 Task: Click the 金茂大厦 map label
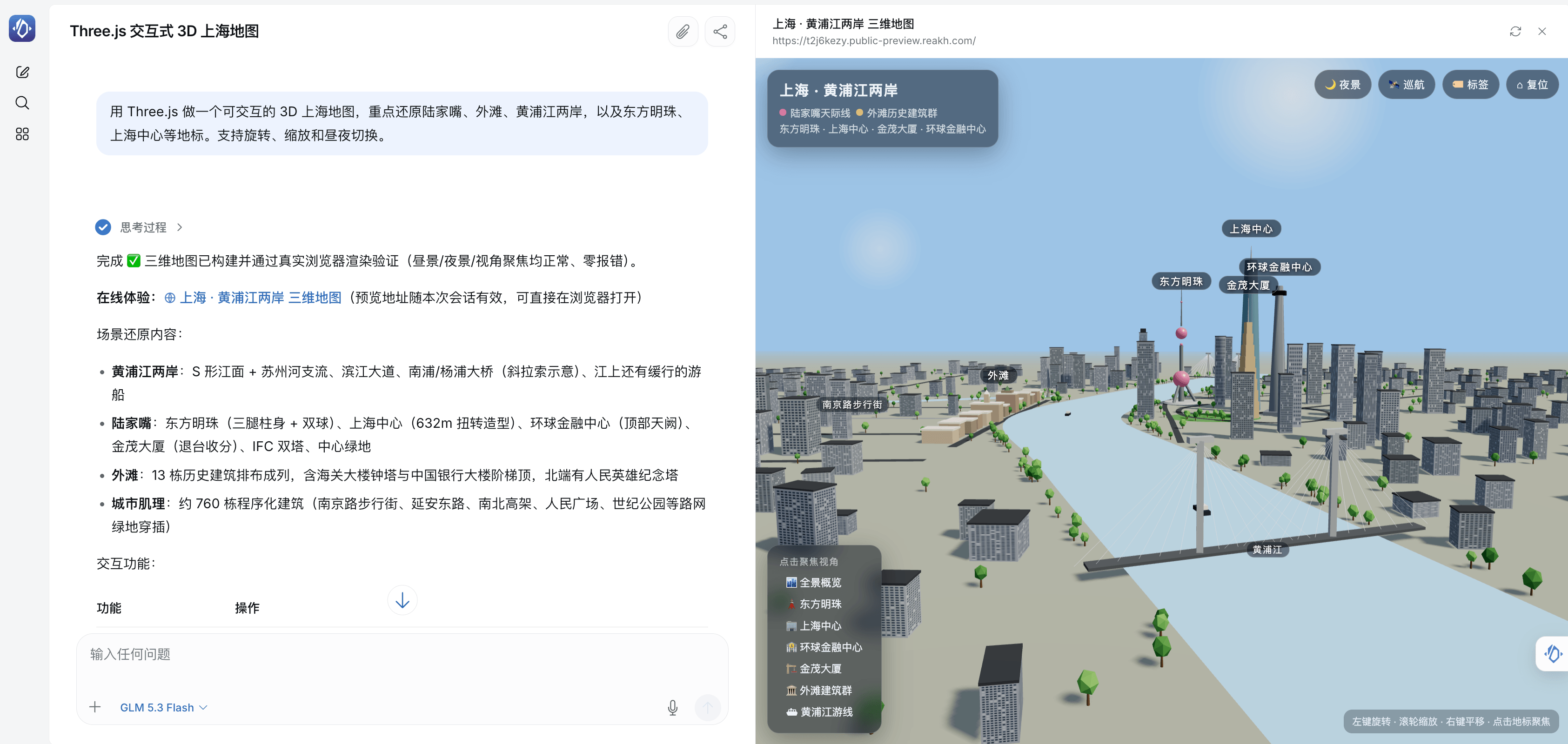pyautogui.click(x=1248, y=286)
